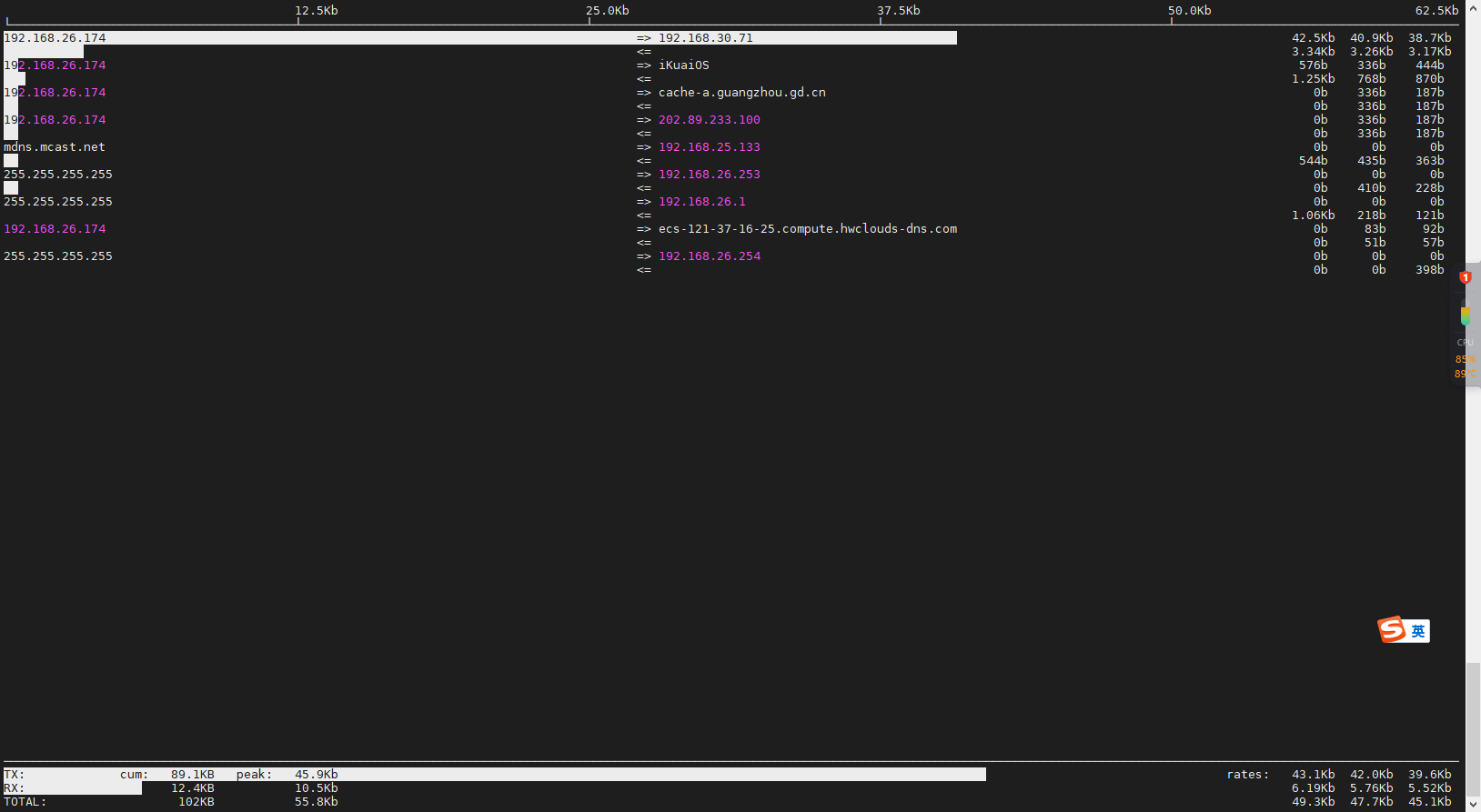1481x812 pixels.
Task: Select source 192.168.26.174 in 192.168.30.71 row
Action: pyautogui.click(x=55, y=37)
